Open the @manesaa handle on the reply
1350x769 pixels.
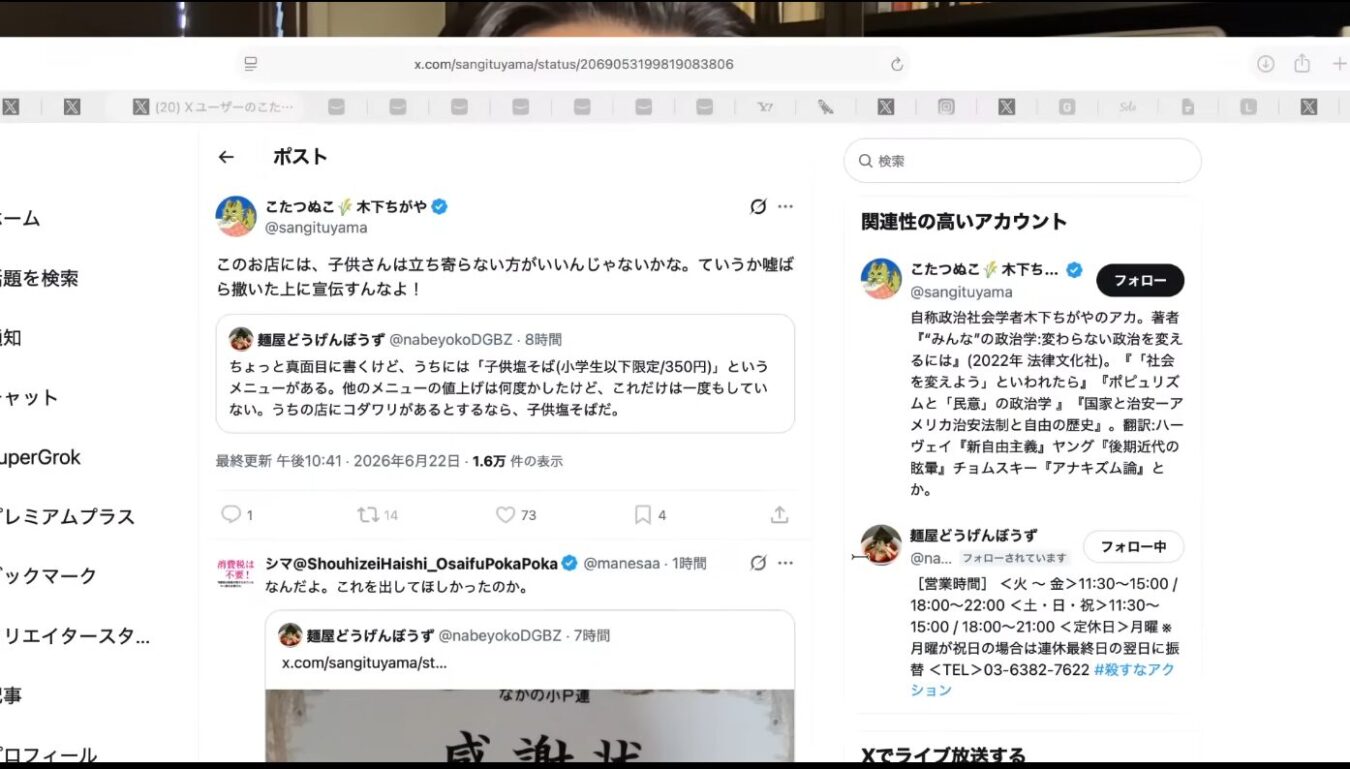[x=621, y=564]
